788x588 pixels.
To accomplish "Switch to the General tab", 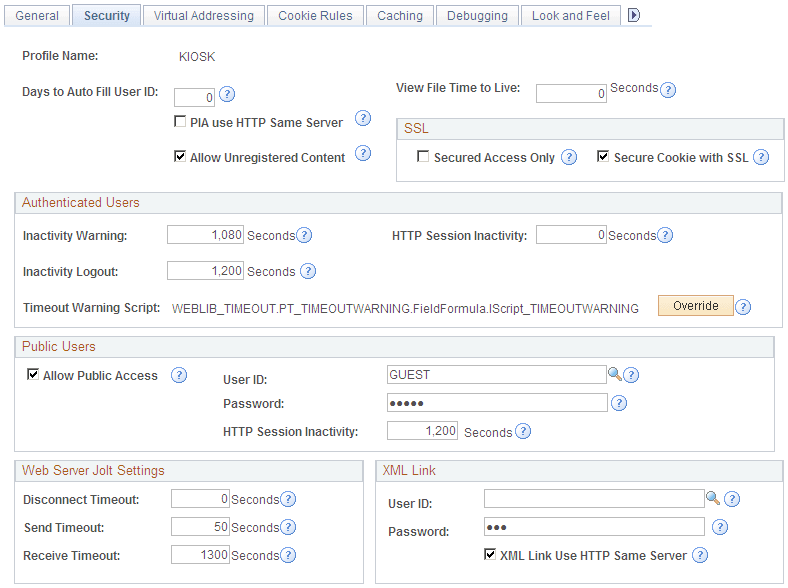I will 37,16.
